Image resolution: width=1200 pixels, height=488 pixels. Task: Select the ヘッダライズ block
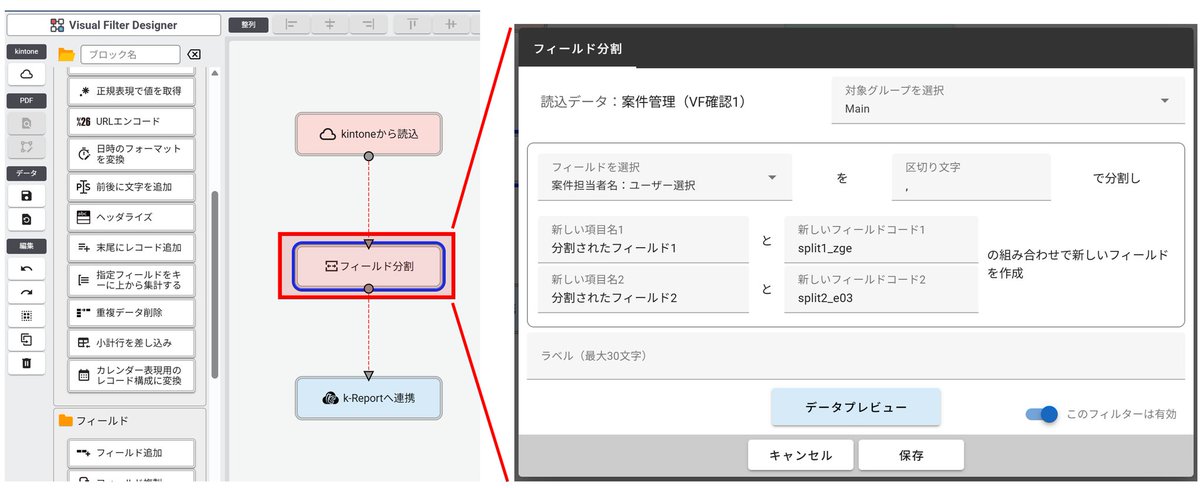coord(132,216)
